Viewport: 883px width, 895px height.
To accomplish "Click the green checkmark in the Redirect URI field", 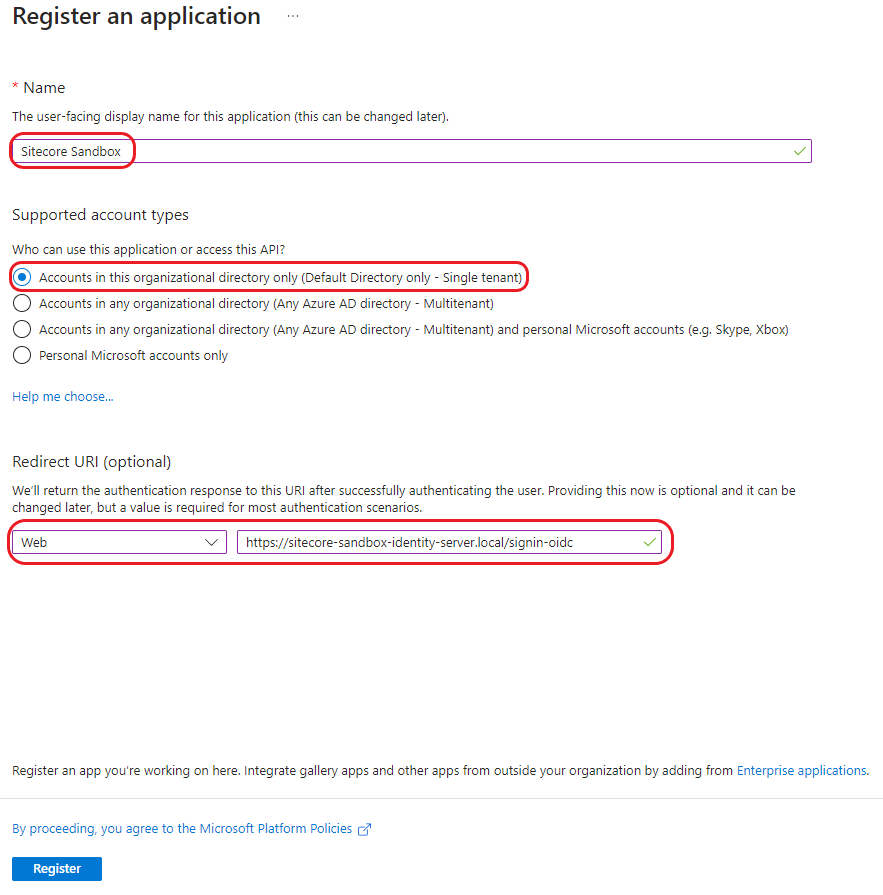I will [x=650, y=542].
